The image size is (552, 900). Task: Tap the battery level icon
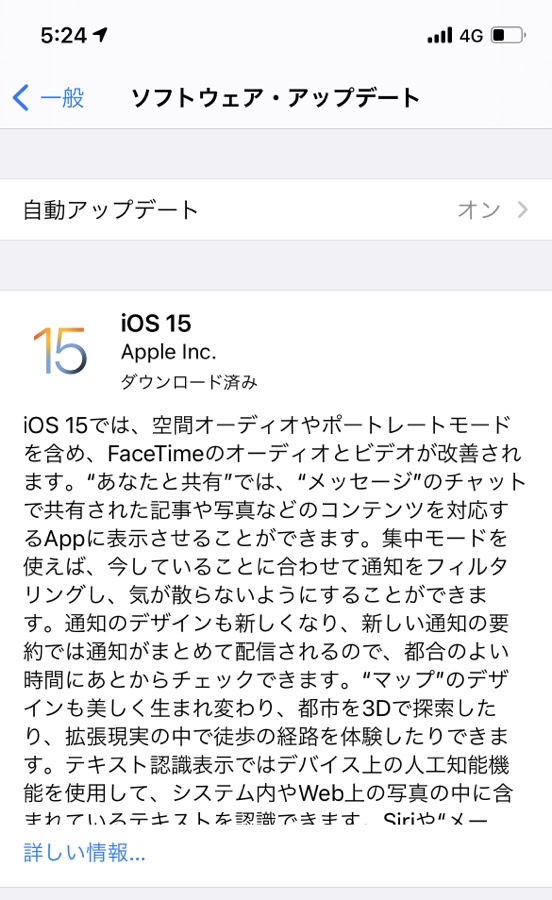508,35
